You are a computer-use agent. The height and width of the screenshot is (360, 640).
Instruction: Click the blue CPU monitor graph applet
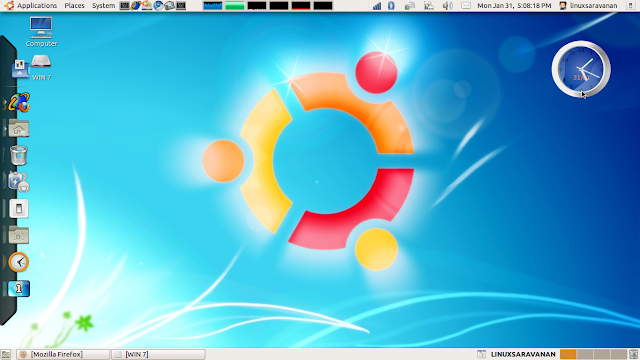tap(213, 6)
